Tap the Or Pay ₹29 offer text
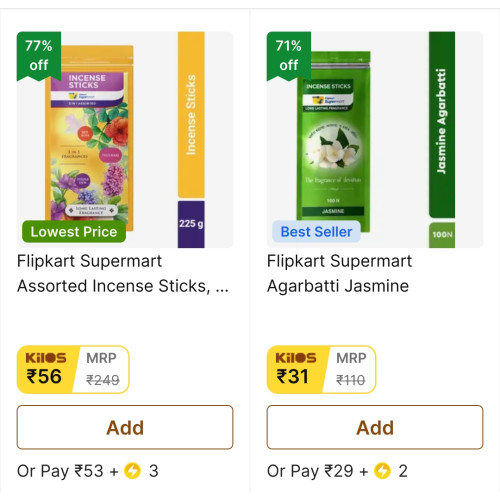This screenshot has width=500, height=500. [310, 471]
